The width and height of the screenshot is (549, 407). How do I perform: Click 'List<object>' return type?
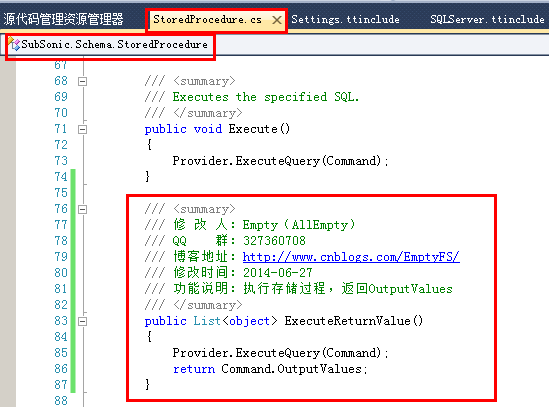point(235,321)
